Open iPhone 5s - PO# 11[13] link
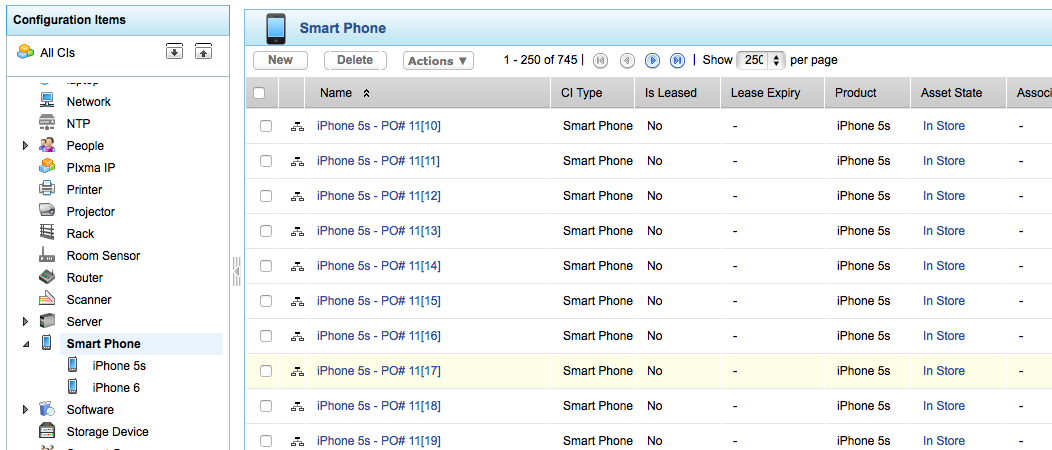The width and height of the screenshot is (1052, 450). click(x=378, y=231)
